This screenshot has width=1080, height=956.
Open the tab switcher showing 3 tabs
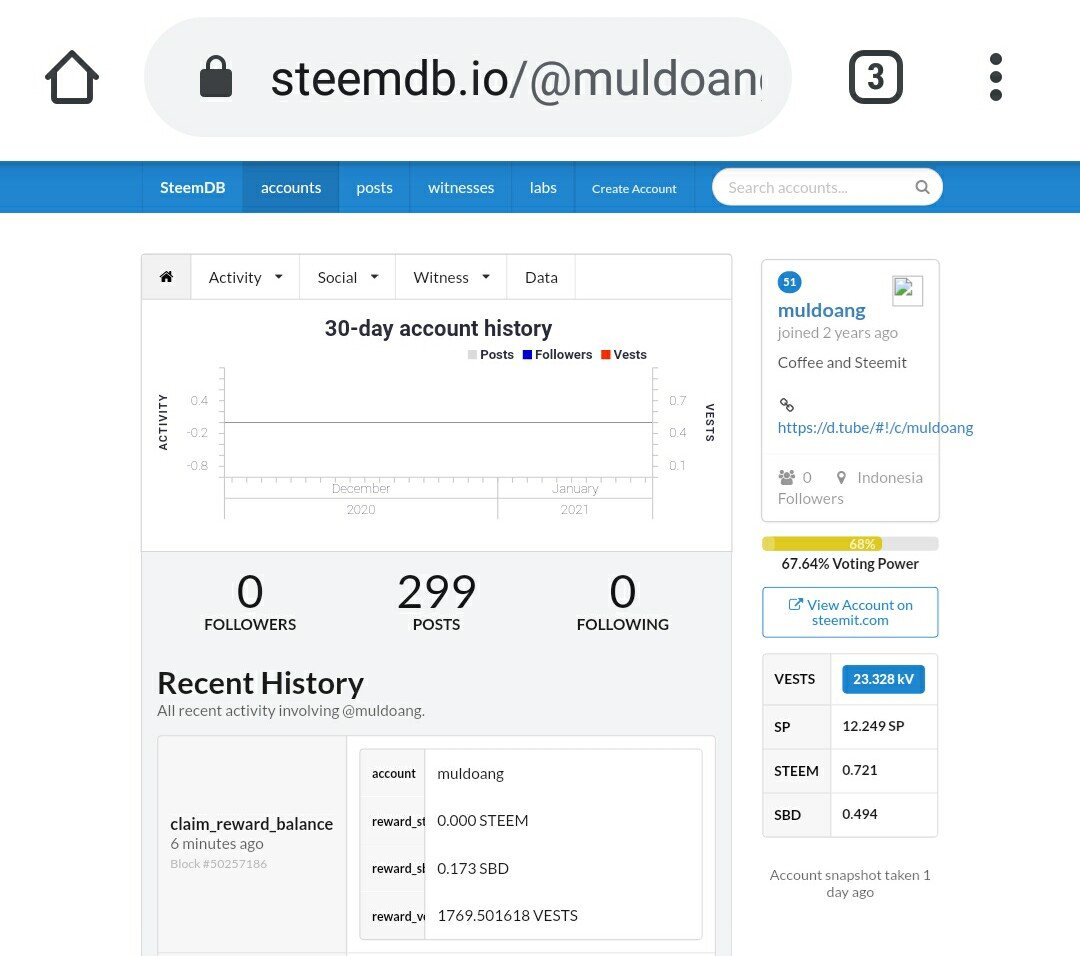coord(875,77)
